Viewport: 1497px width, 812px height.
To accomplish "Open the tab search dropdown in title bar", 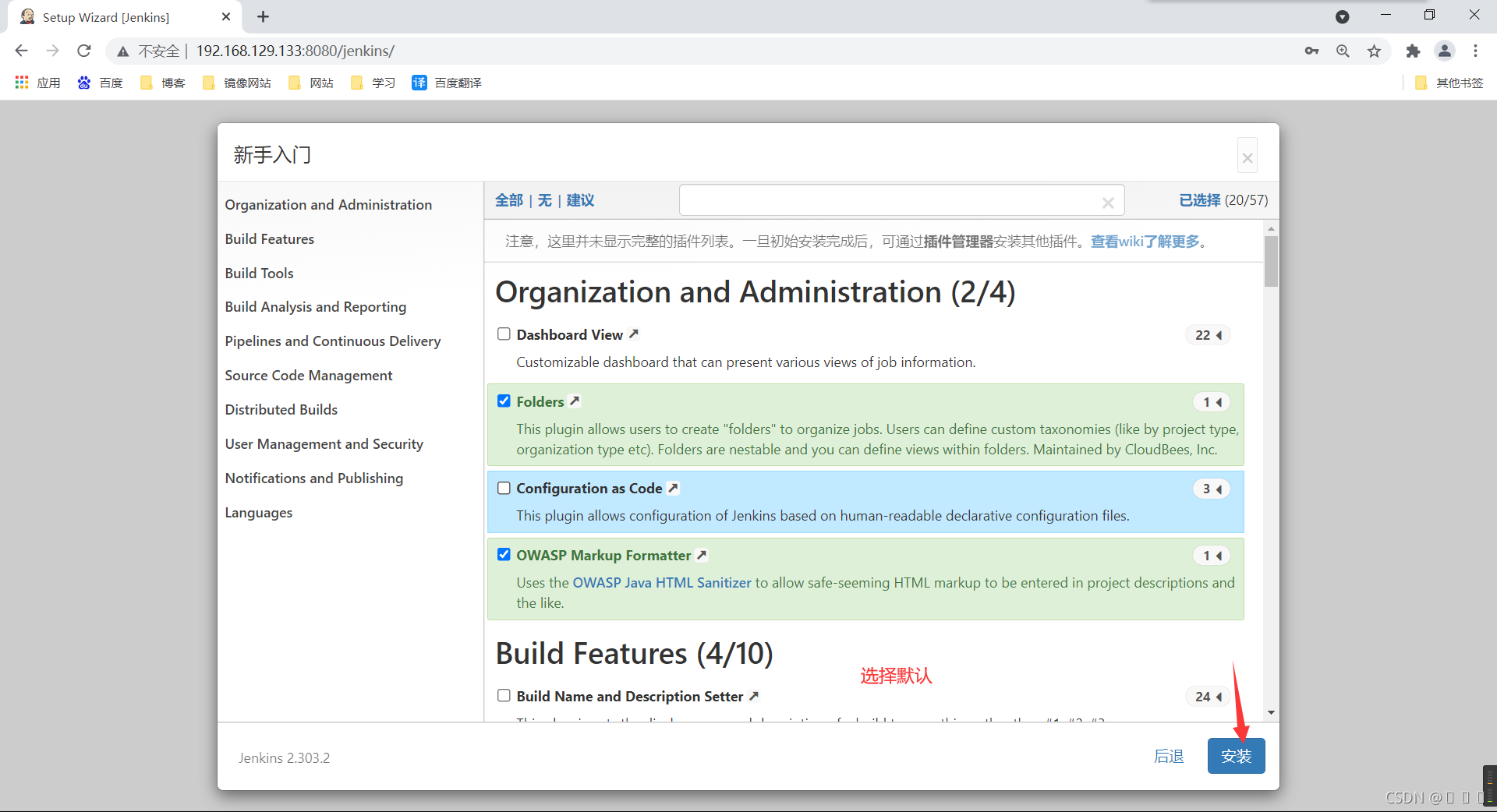I will pyautogui.click(x=1342, y=16).
